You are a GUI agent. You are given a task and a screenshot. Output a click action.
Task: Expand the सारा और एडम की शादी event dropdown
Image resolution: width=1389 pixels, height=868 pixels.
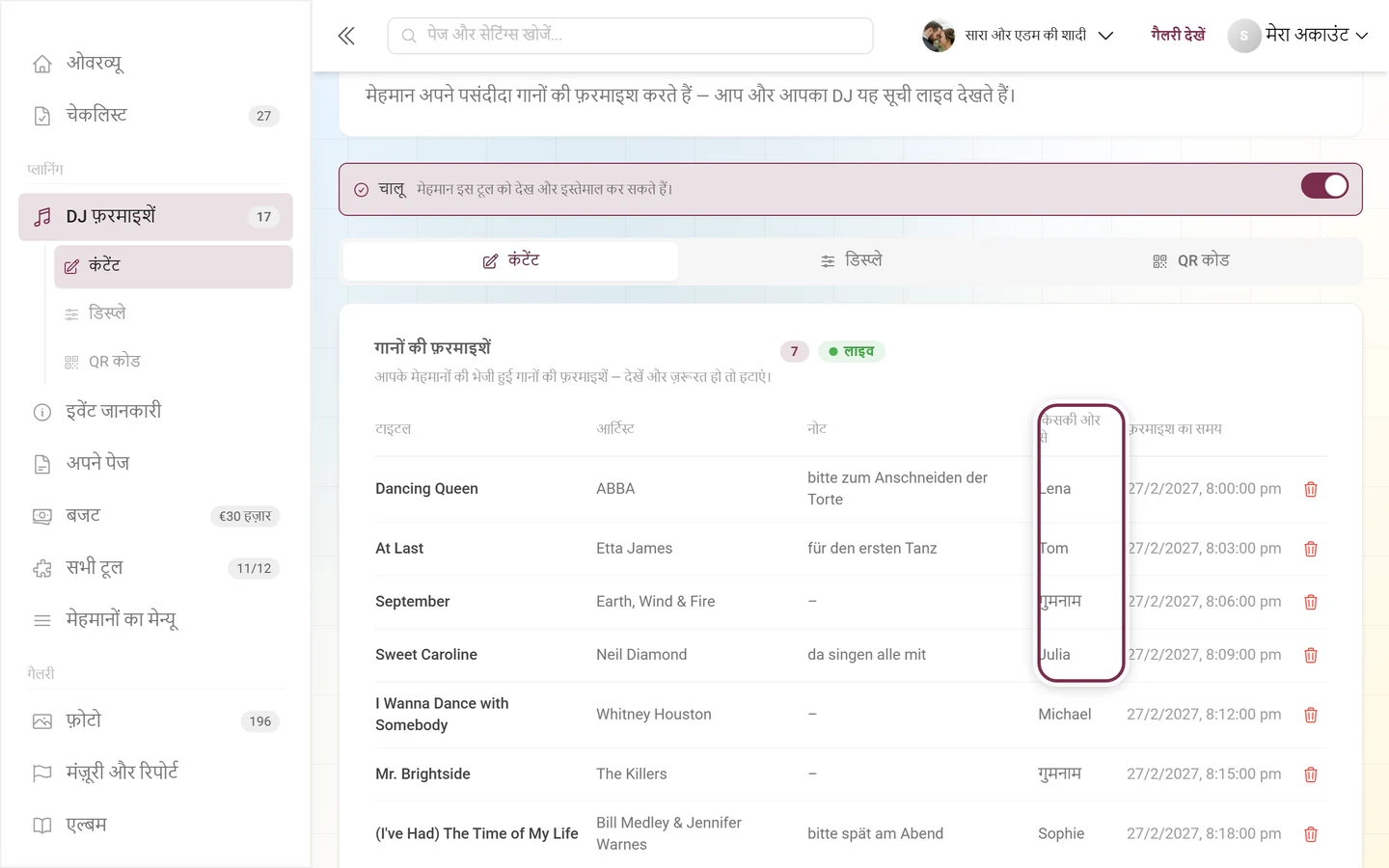(1019, 36)
